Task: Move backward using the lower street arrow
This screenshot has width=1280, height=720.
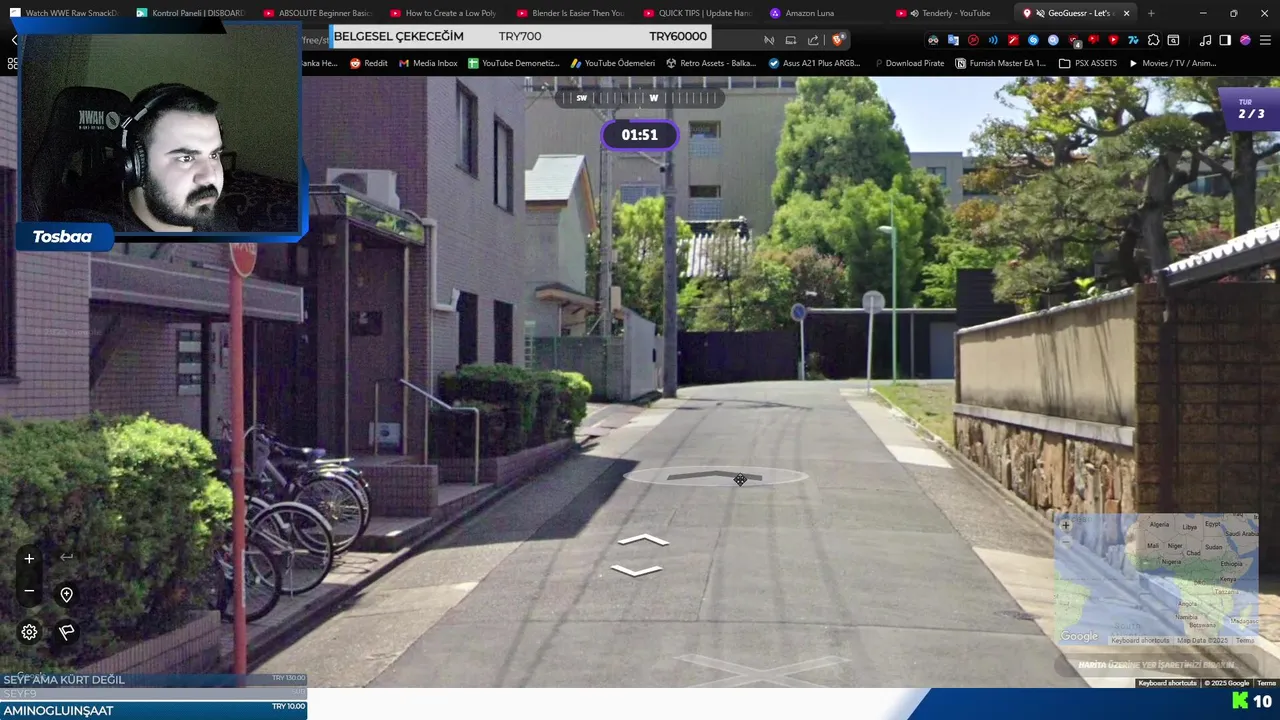Action: point(637,570)
